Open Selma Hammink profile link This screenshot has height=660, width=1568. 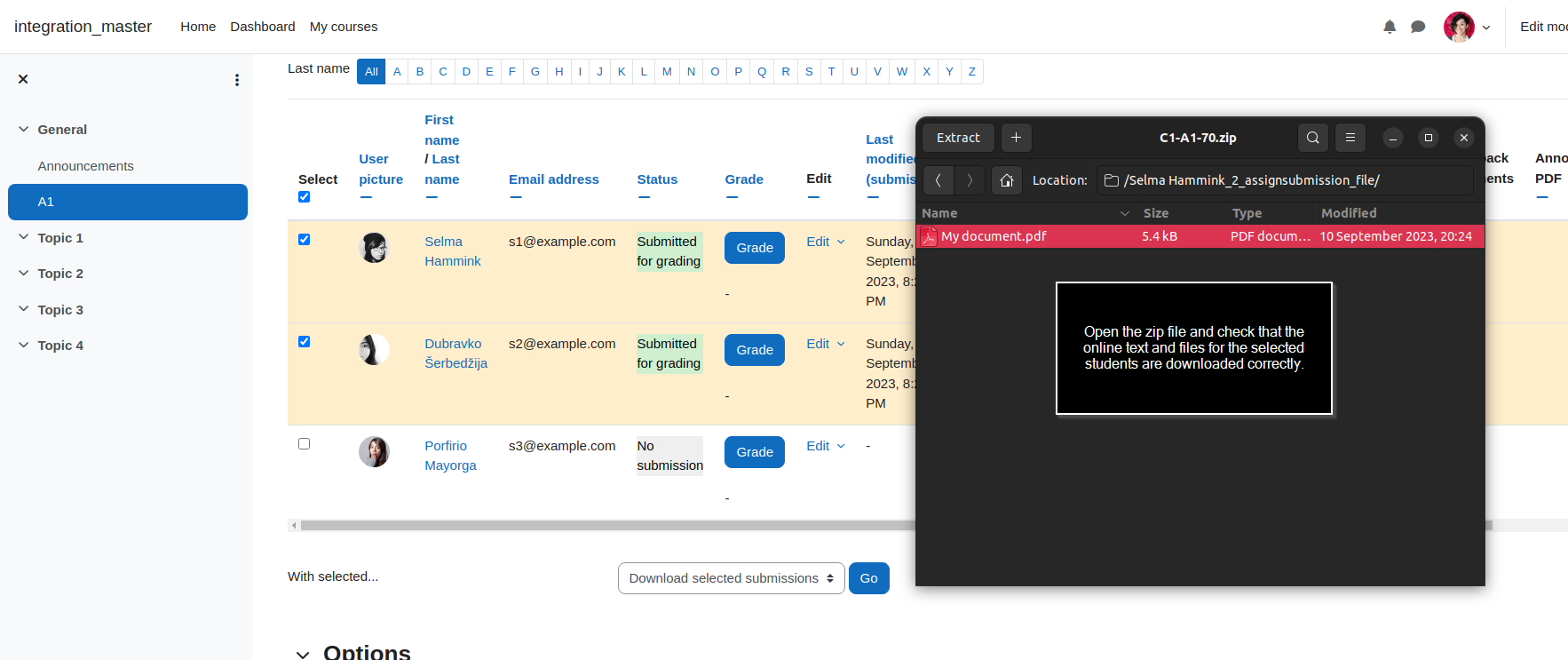pos(453,251)
